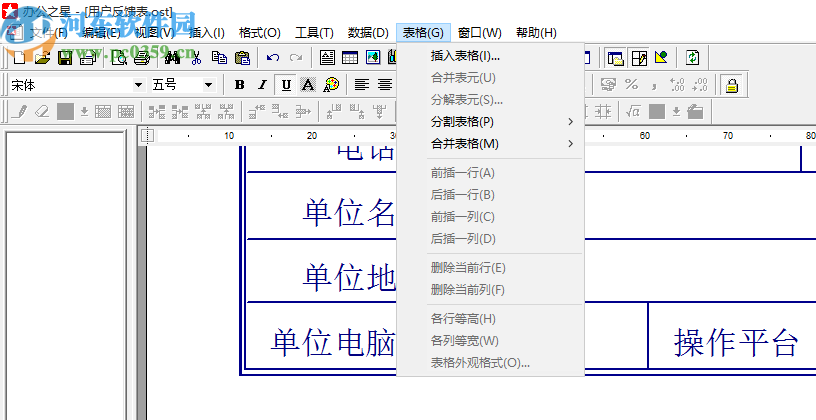Click the grayed increase decimal places icon
Image resolution: width=816 pixels, height=420 pixels.
(x=677, y=85)
